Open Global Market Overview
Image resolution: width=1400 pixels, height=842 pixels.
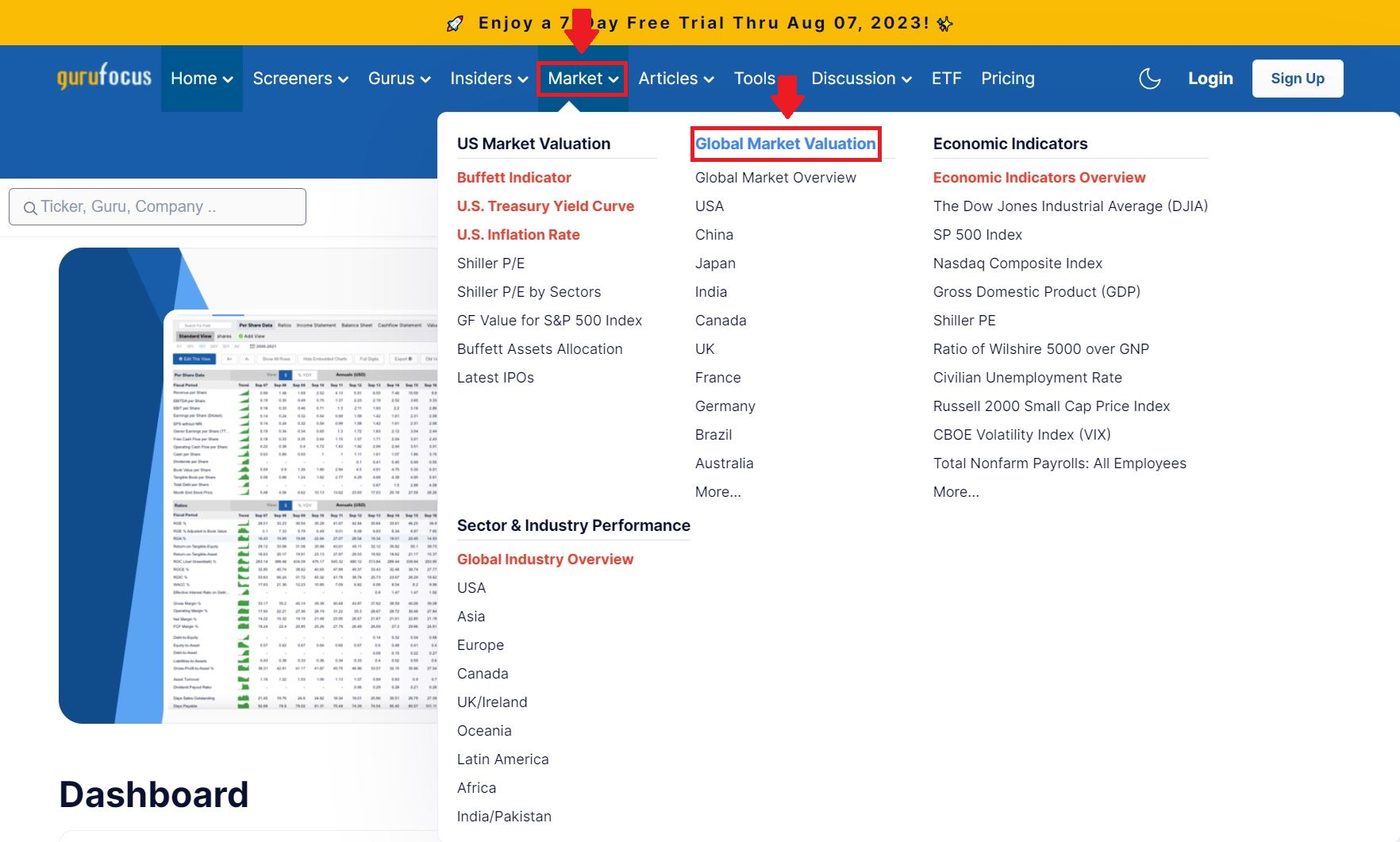tap(775, 178)
